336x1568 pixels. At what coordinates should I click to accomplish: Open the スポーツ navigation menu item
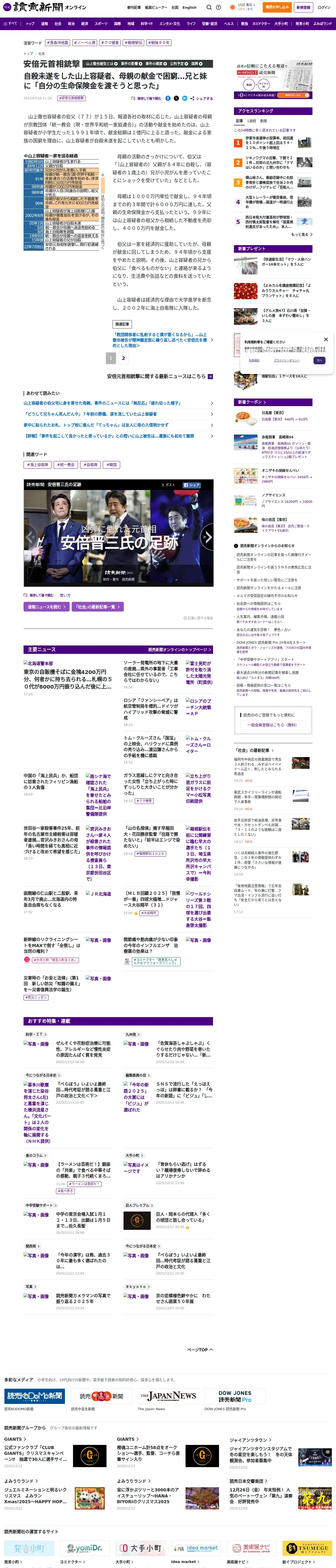[x=101, y=24]
